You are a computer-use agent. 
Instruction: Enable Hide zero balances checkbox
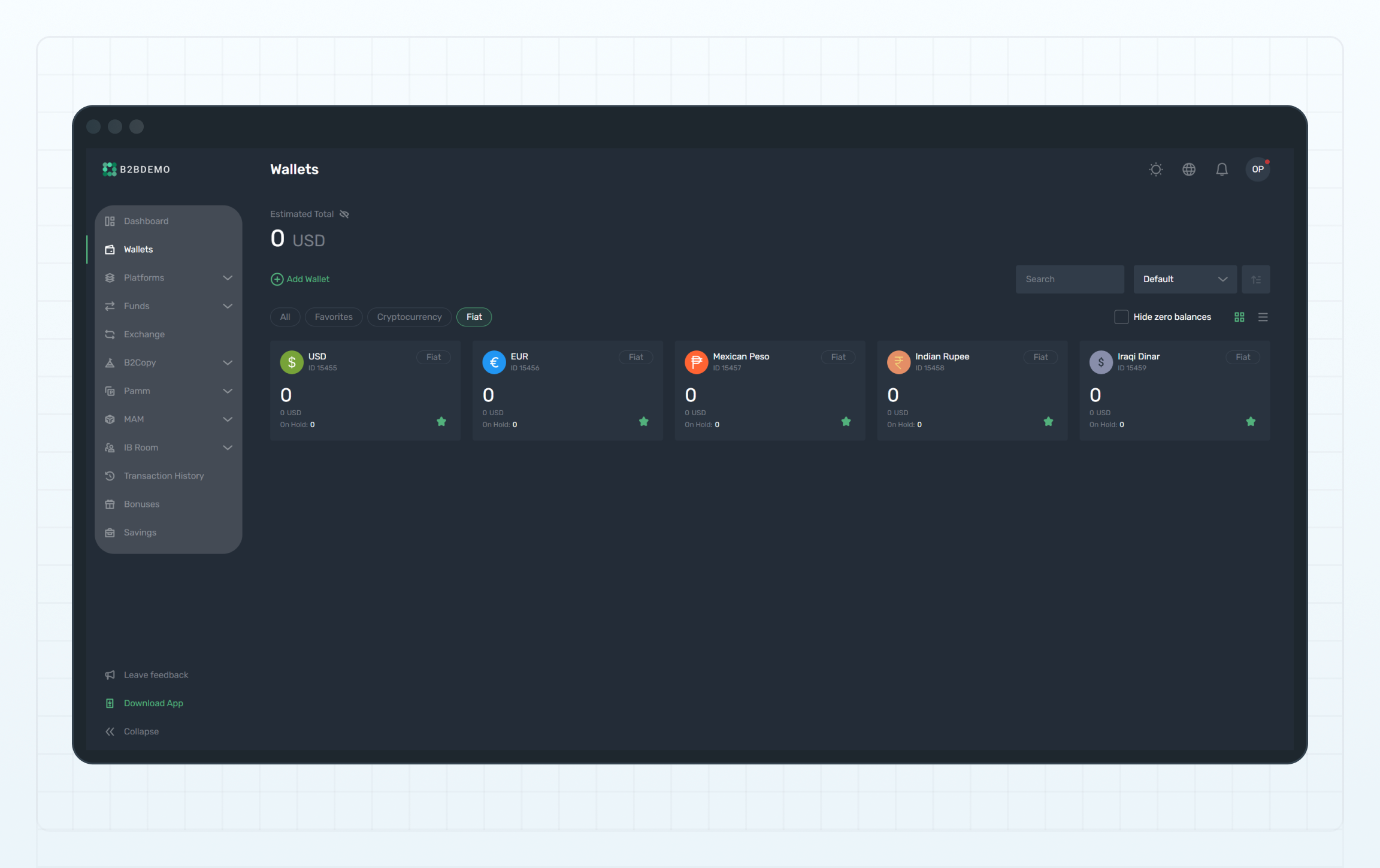coord(1121,317)
